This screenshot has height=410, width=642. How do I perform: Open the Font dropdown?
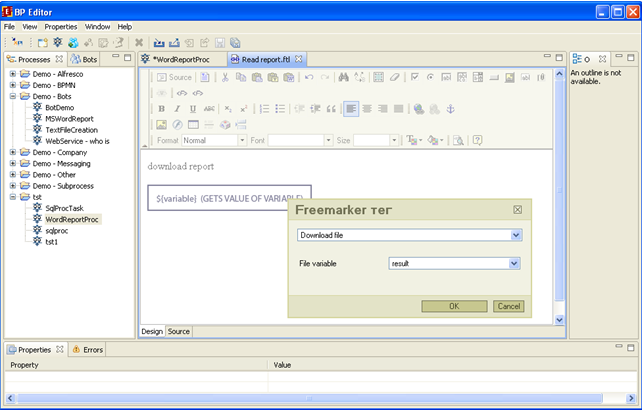(300, 140)
